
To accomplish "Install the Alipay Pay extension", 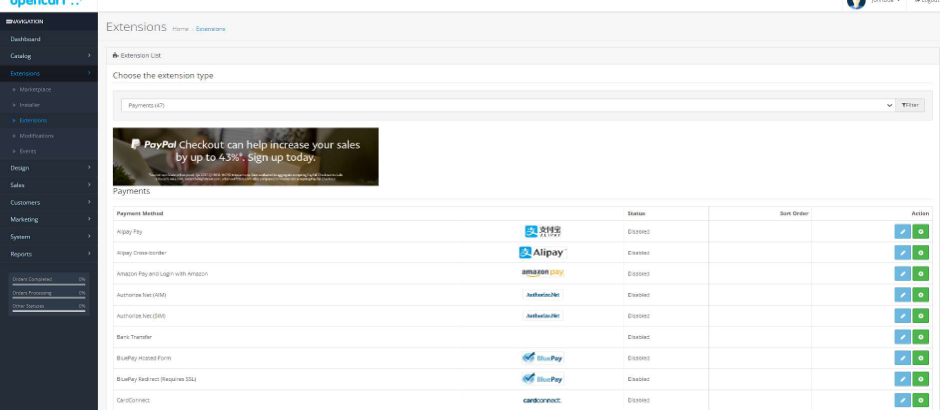I will click(x=921, y=232).
